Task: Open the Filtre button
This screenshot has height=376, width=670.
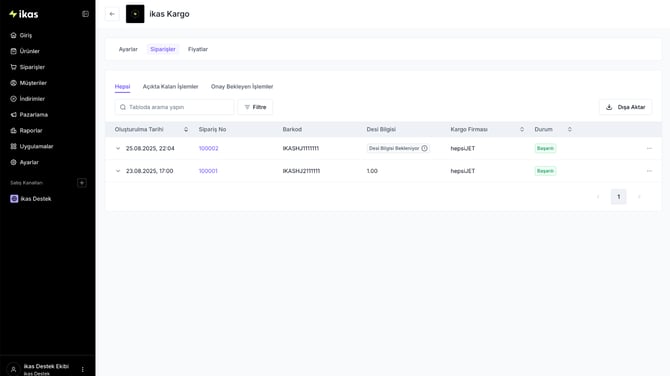Action: point(255,107)
